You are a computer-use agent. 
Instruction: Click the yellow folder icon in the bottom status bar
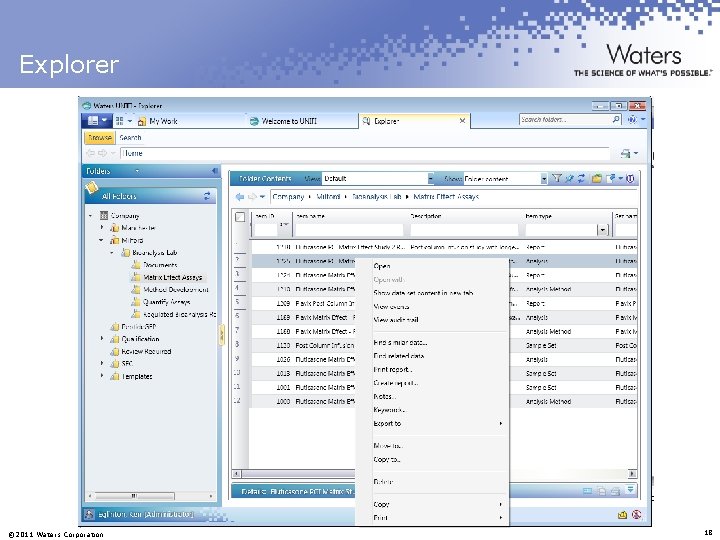click(622, 515)
